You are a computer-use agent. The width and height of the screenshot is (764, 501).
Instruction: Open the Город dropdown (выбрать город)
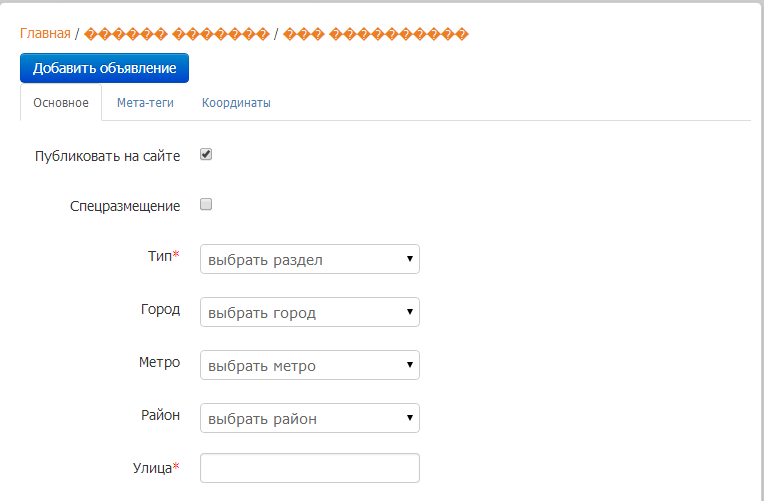tap(310, 312)
